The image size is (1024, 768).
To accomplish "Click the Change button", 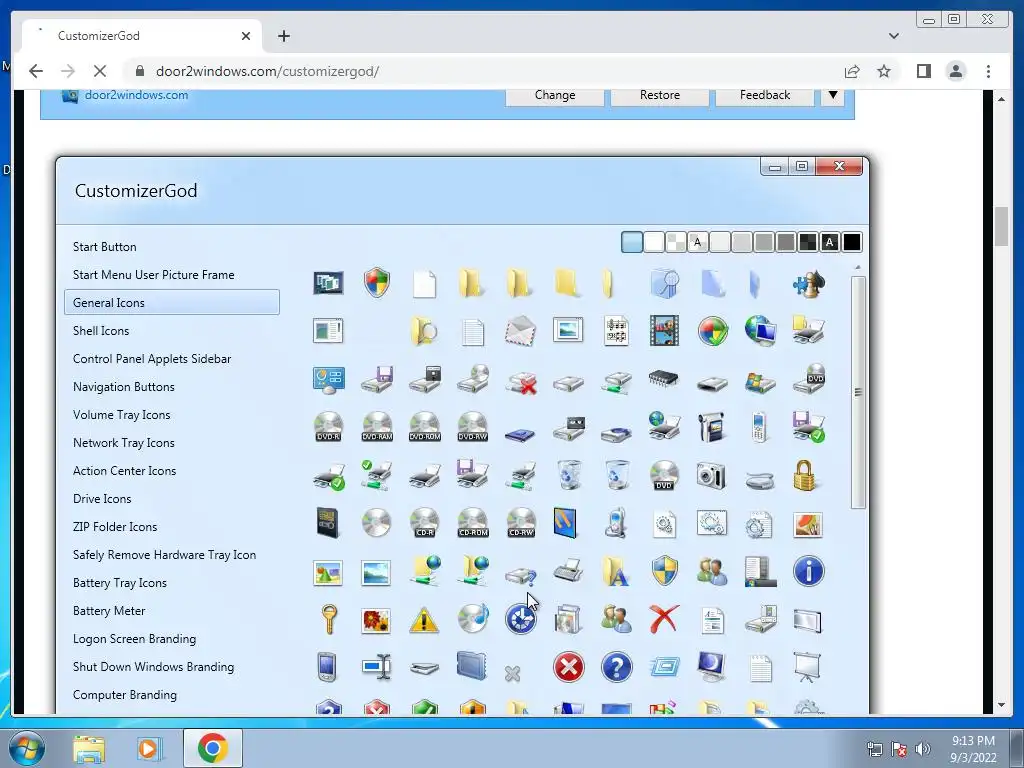I will pyautogui.click(x=555, y=95).
